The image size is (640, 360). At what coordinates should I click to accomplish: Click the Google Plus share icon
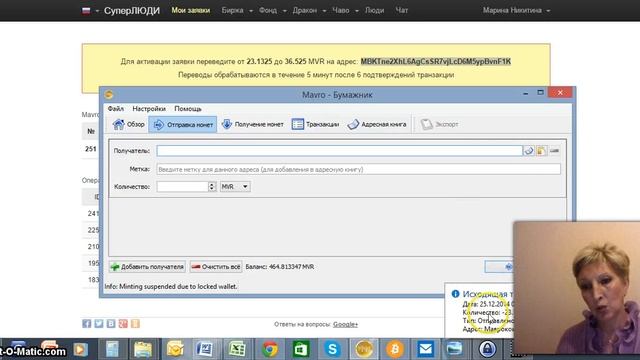coord(123,324)
